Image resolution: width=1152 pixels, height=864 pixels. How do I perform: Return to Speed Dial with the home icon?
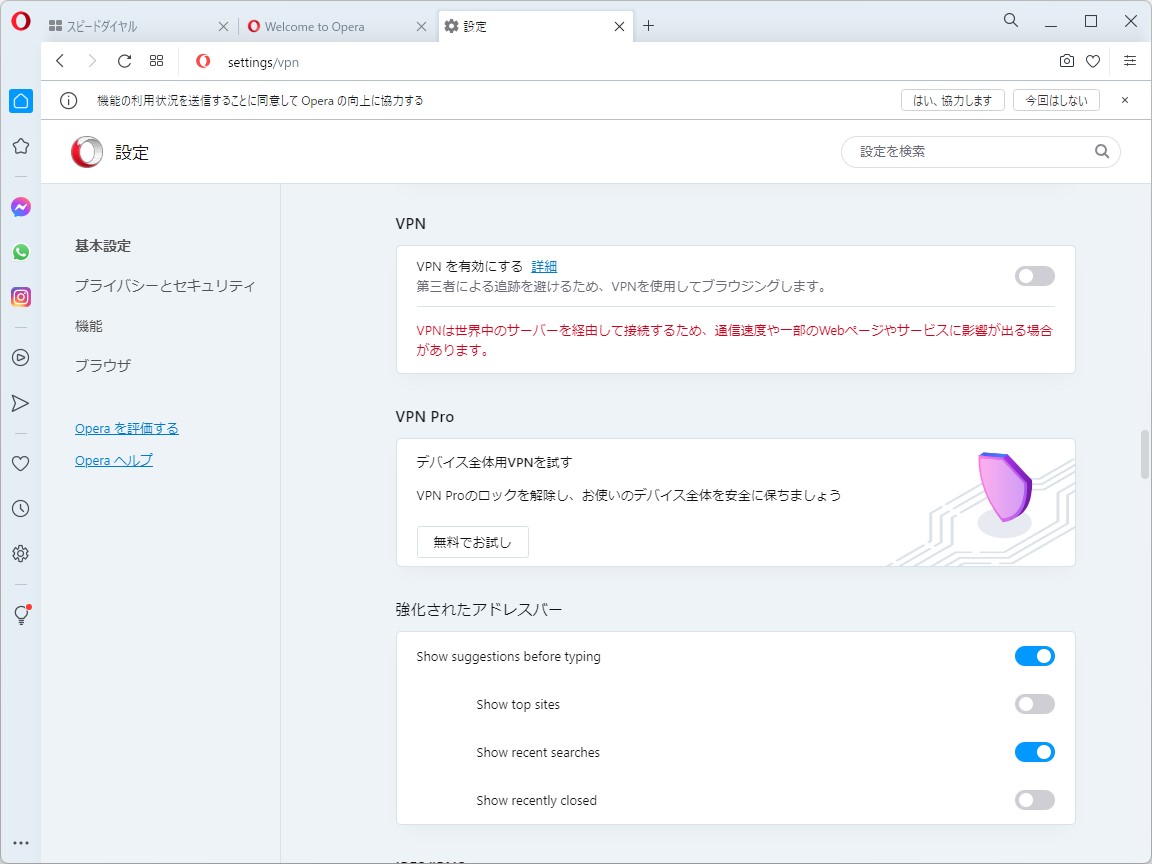[x=20, y=100]
